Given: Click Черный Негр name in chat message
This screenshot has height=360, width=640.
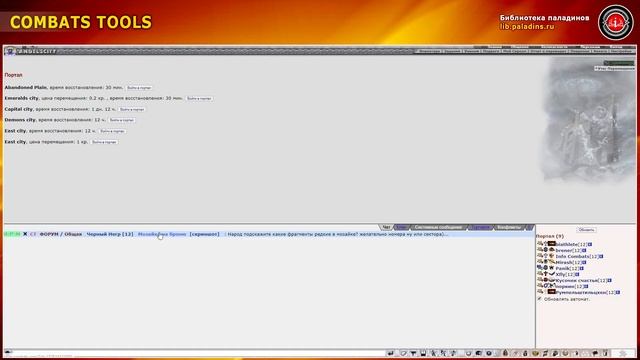Looking at the screenshot, I should (104, 234).
